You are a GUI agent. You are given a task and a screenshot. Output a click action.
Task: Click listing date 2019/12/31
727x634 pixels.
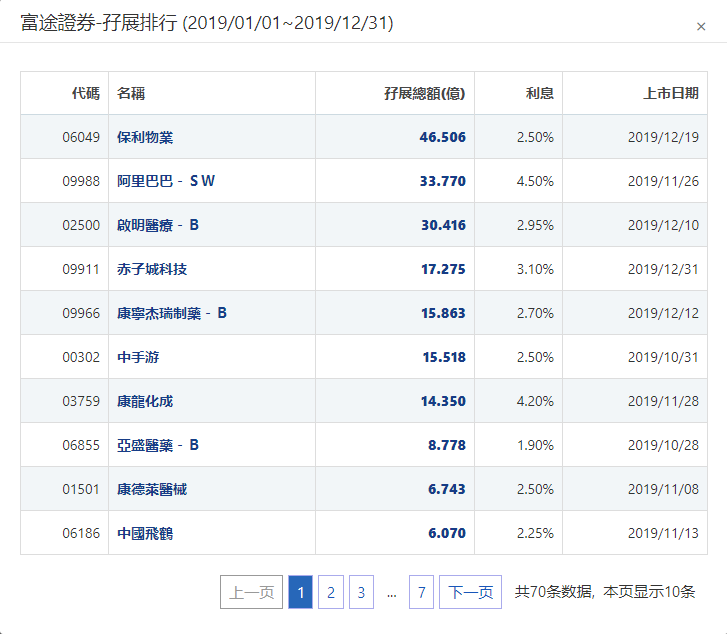(663, 269)
